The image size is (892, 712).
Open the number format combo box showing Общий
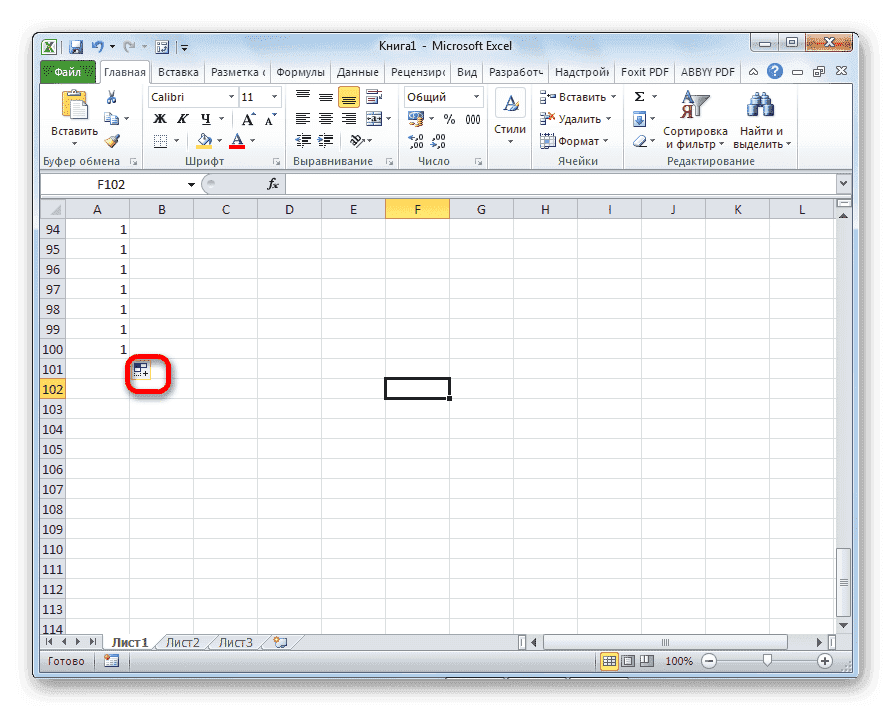(443, 96)
